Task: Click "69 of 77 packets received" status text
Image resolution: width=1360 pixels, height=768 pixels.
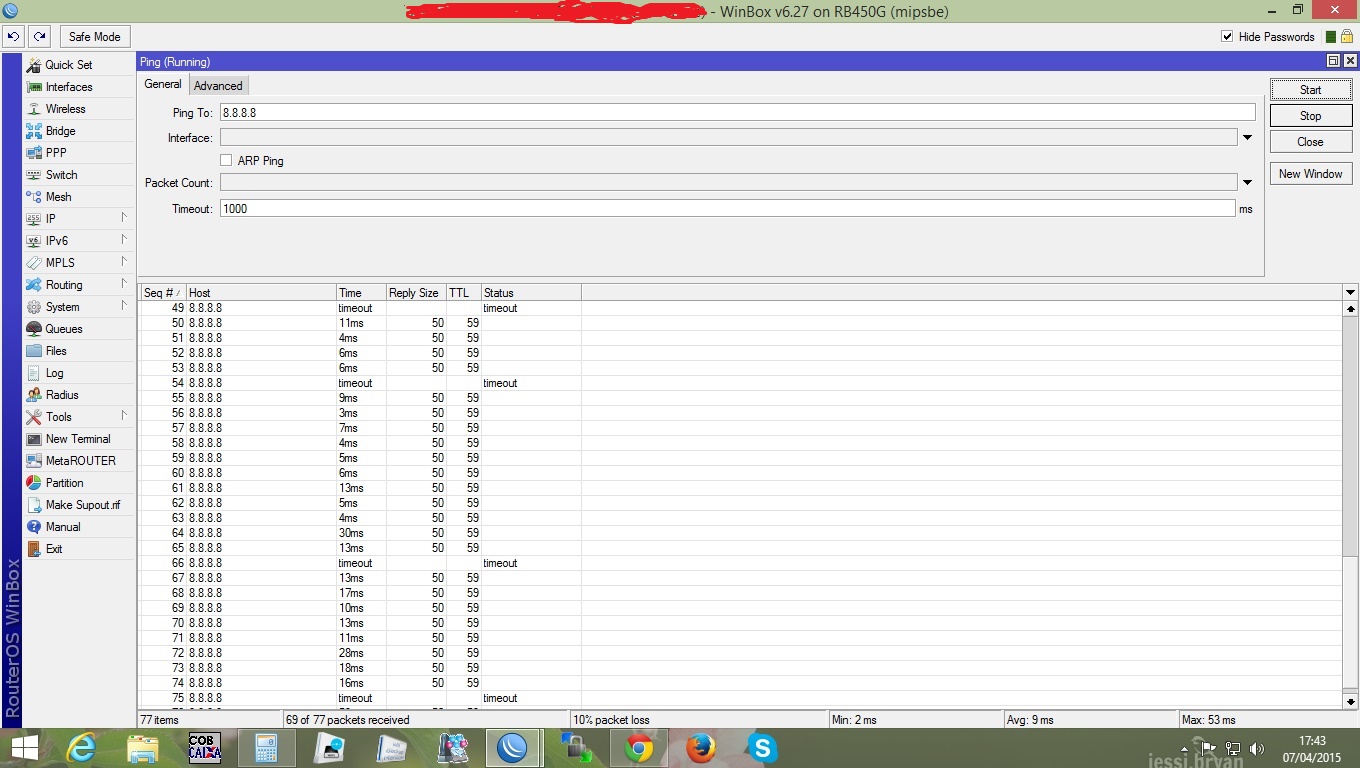Action: coord(347,720)
